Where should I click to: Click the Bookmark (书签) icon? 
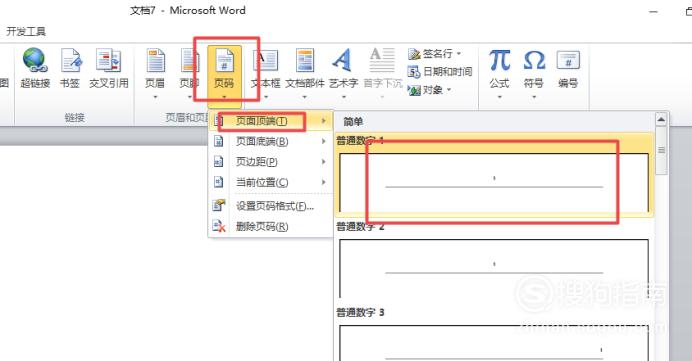click(70, 60)
